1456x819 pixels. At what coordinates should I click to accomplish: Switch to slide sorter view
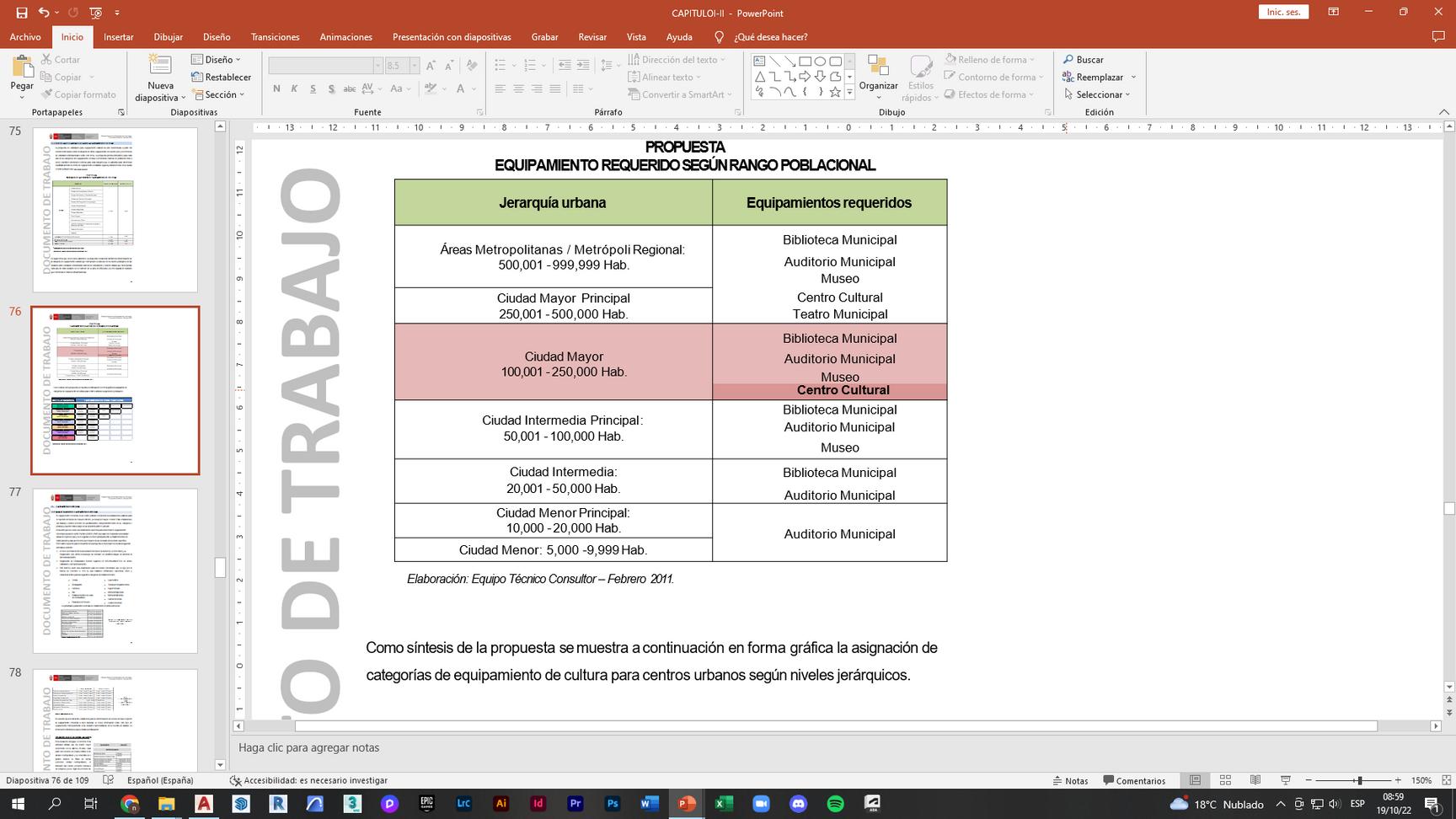1225,780
